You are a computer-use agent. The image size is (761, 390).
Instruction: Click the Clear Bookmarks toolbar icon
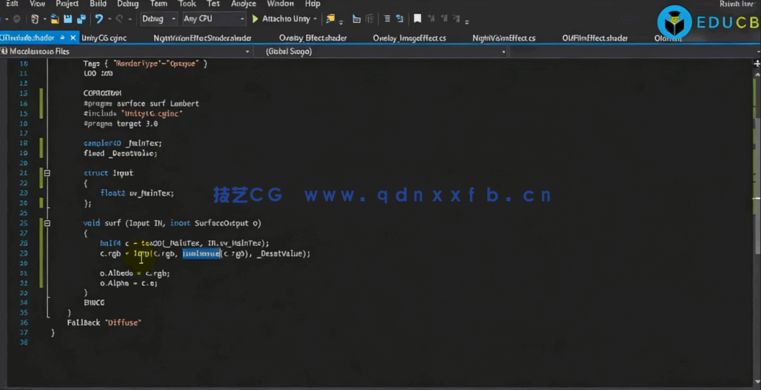[x=456, y=19]
